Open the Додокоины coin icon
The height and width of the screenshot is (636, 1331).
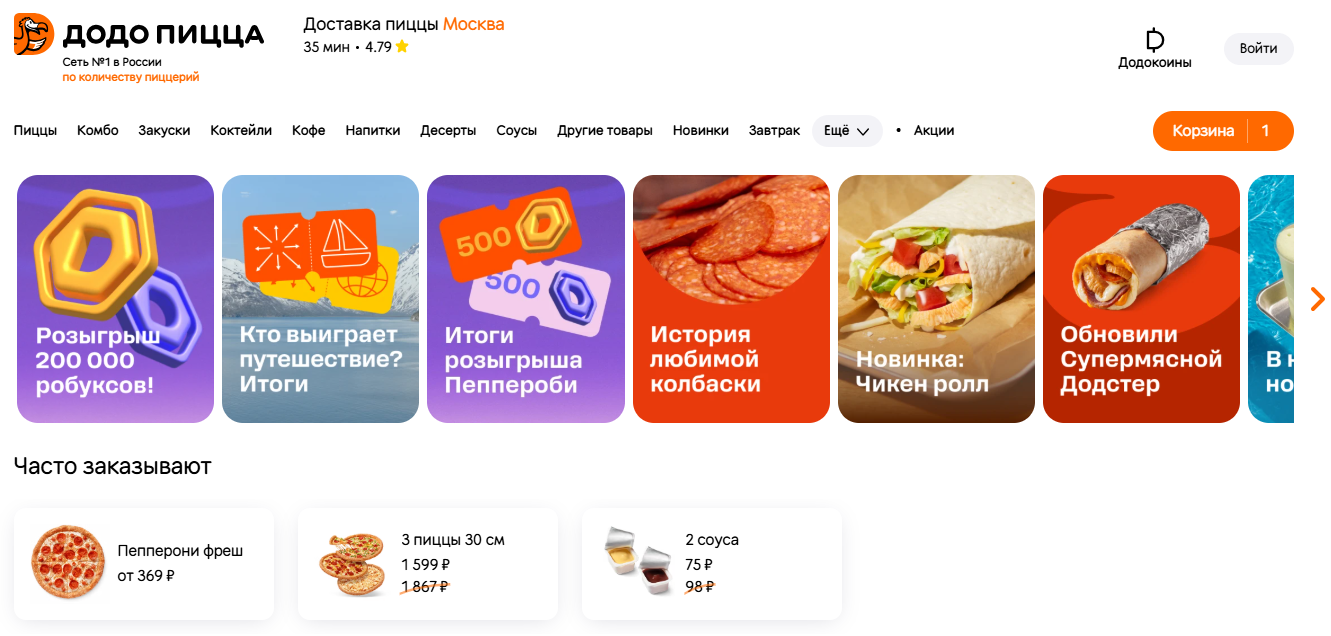1155,40
